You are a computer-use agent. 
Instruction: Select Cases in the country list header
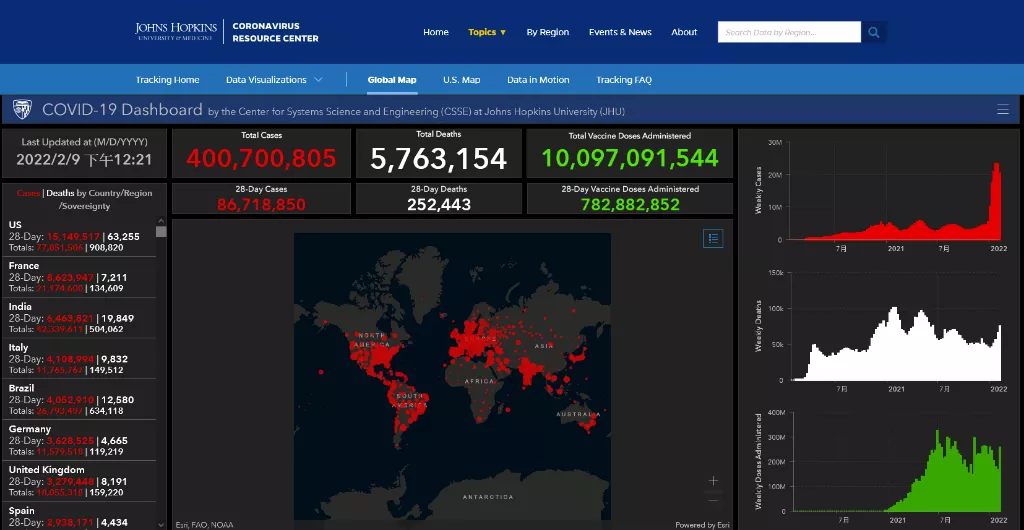28,193
